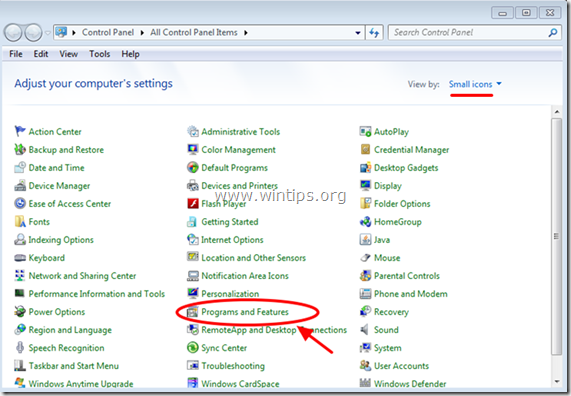Viewport: 571px width, 396px height.
Task: Click the Fonts folder icon
Action: 20,221
